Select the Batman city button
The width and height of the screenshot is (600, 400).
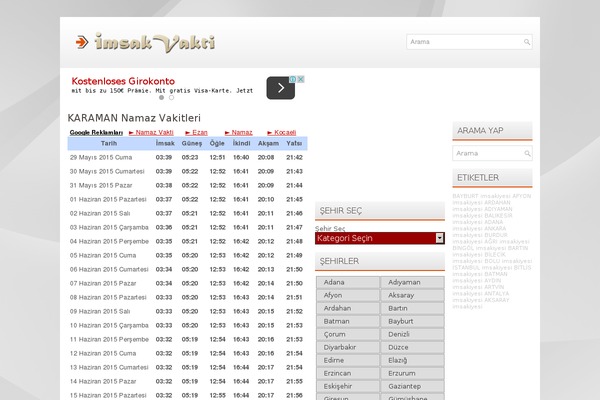pos(348,322)
